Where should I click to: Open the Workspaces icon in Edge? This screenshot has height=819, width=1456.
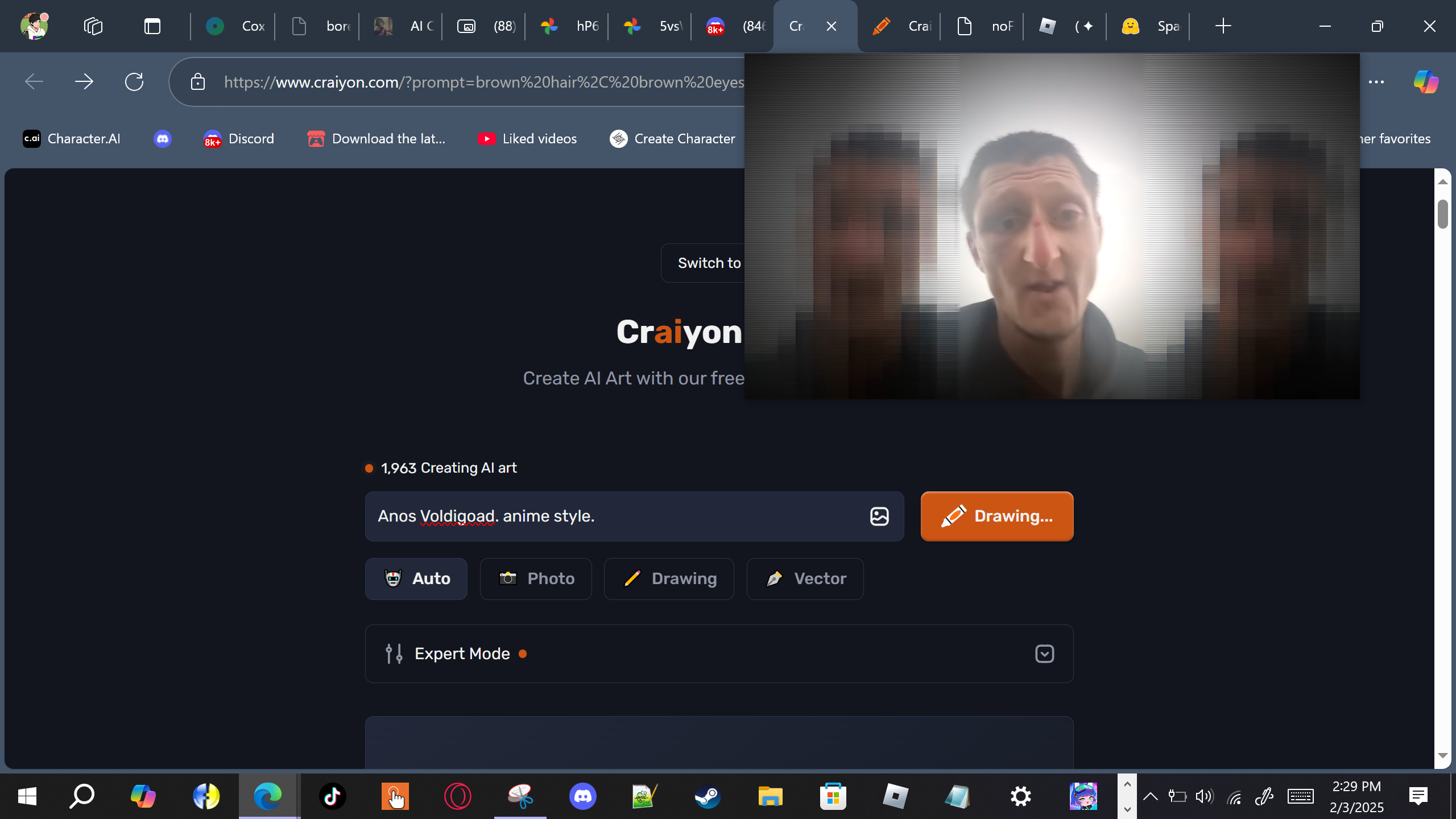[x=93, y=26]
